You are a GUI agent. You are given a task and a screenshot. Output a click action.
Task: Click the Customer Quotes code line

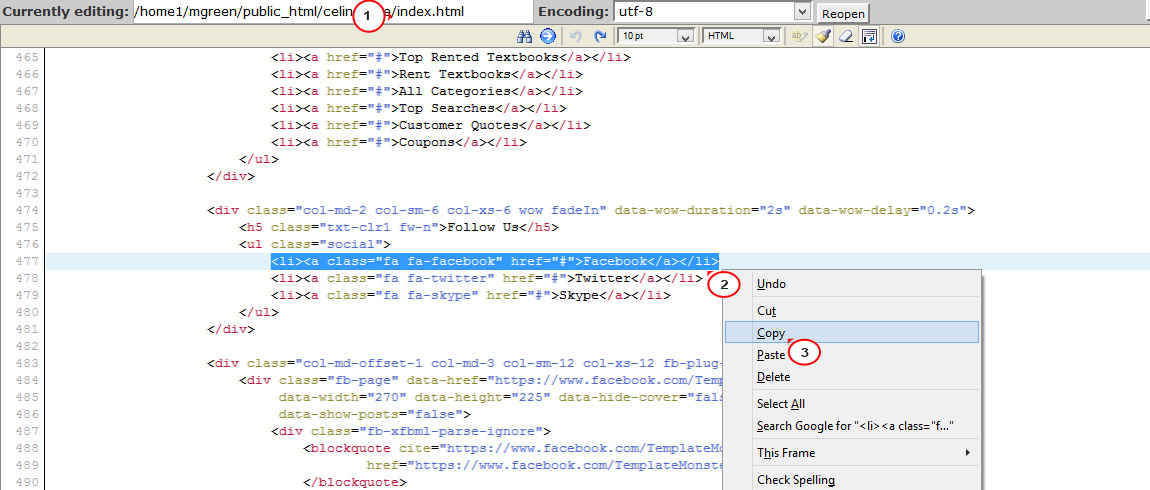pyautogui.click(x=431, y=125)
